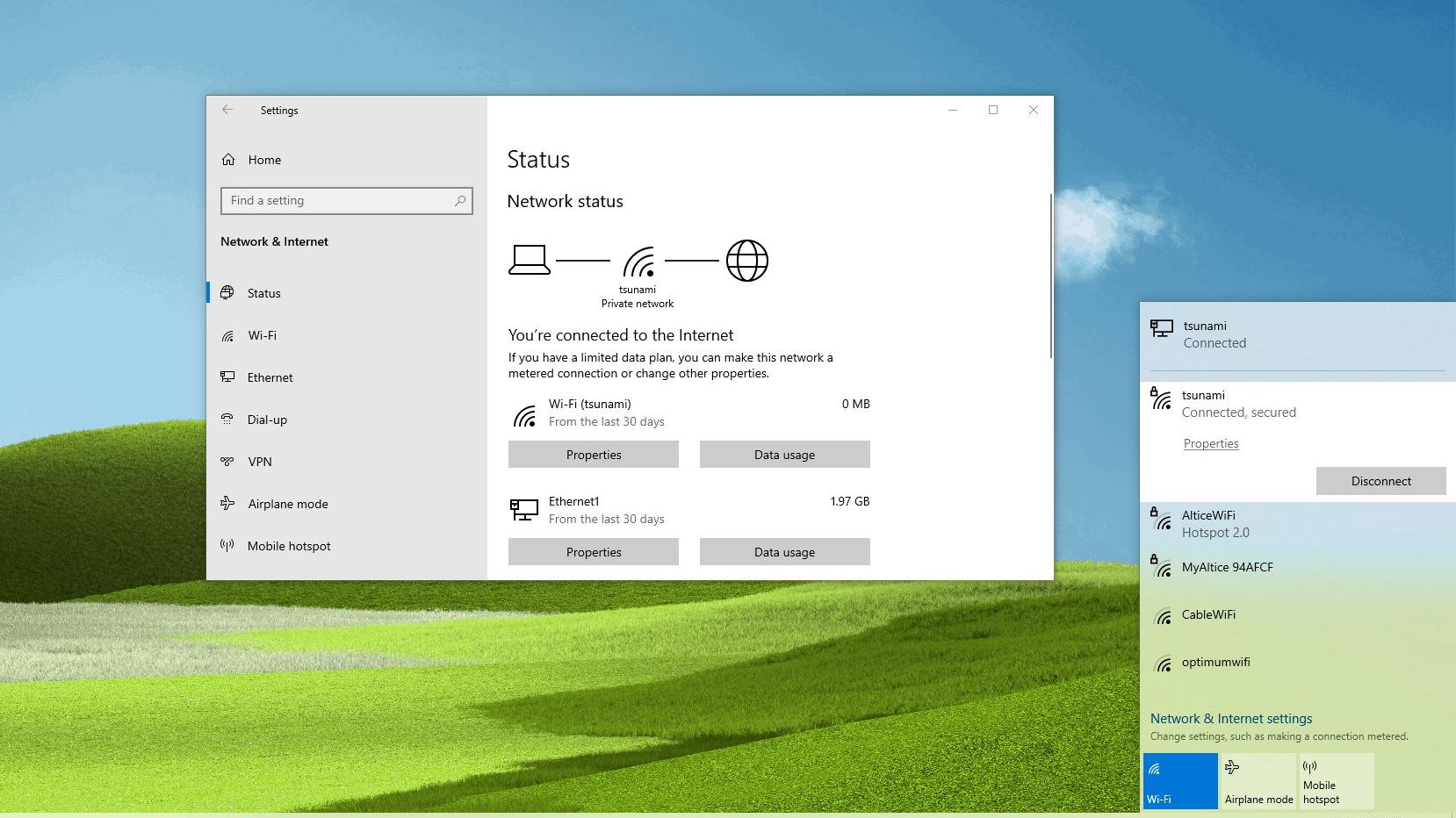
Task: Click Data usage for Ethernet1
Action: click(x=785, y=552)
